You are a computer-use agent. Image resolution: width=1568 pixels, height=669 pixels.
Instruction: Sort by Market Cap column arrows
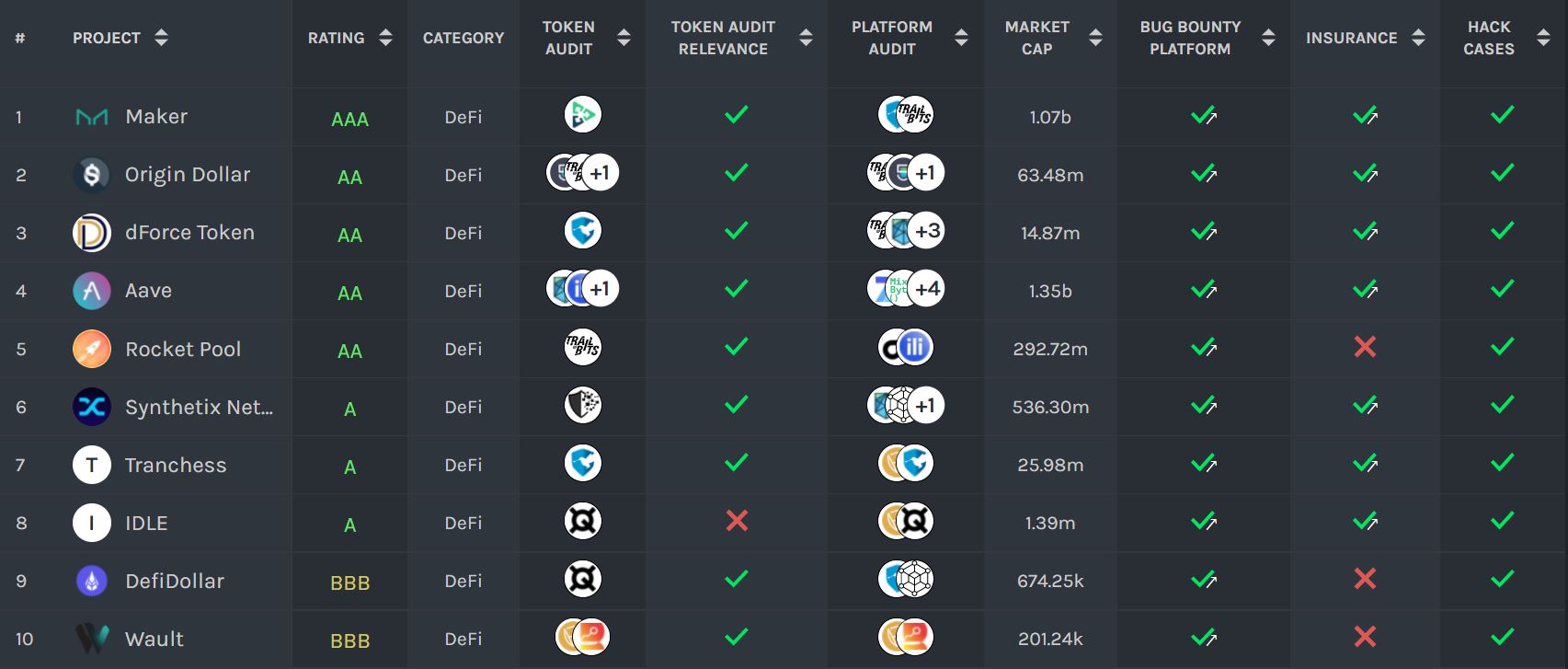click(x=1095, y=38)
